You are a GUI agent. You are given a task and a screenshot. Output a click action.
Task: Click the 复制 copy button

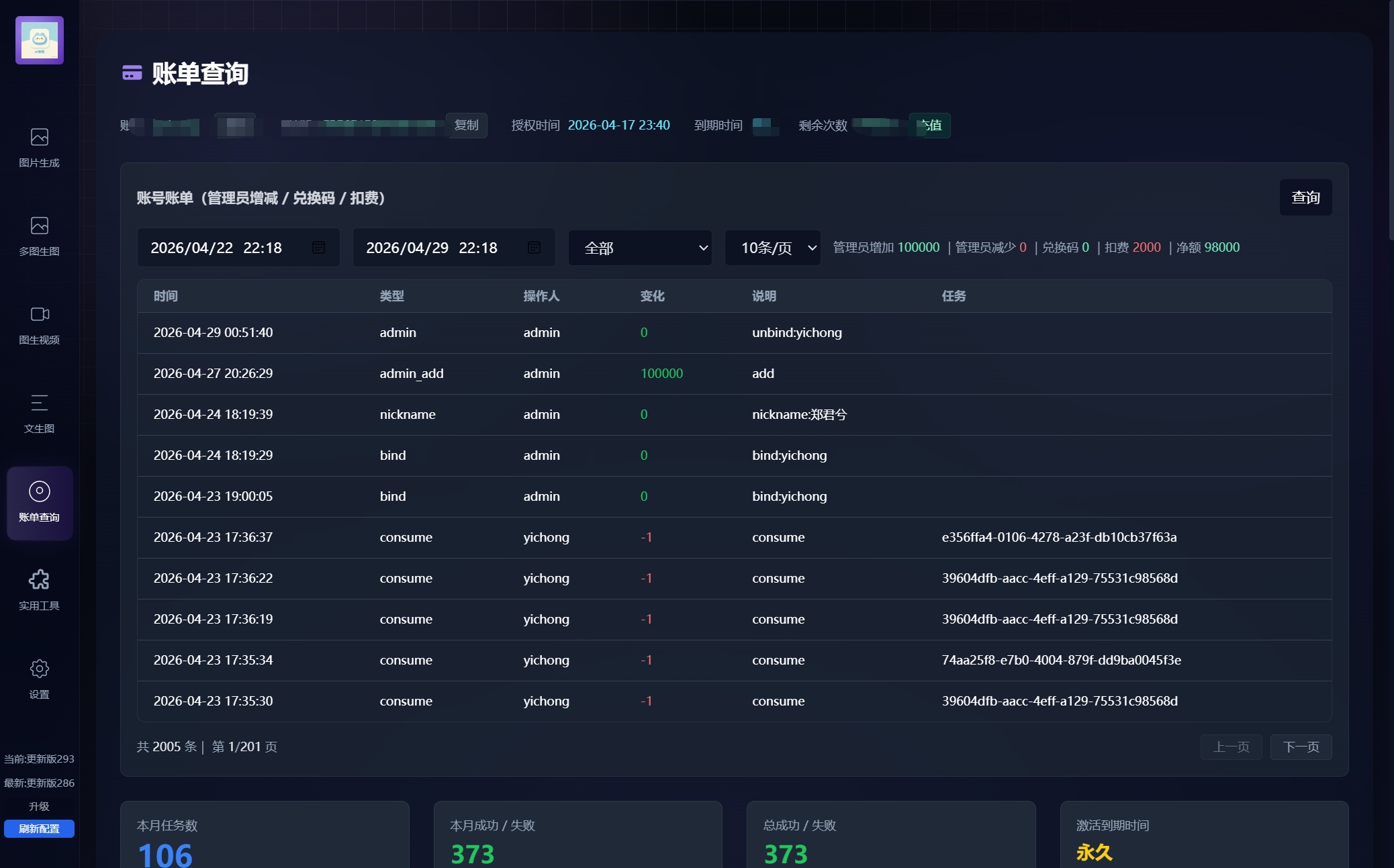(x=467, y=126)
